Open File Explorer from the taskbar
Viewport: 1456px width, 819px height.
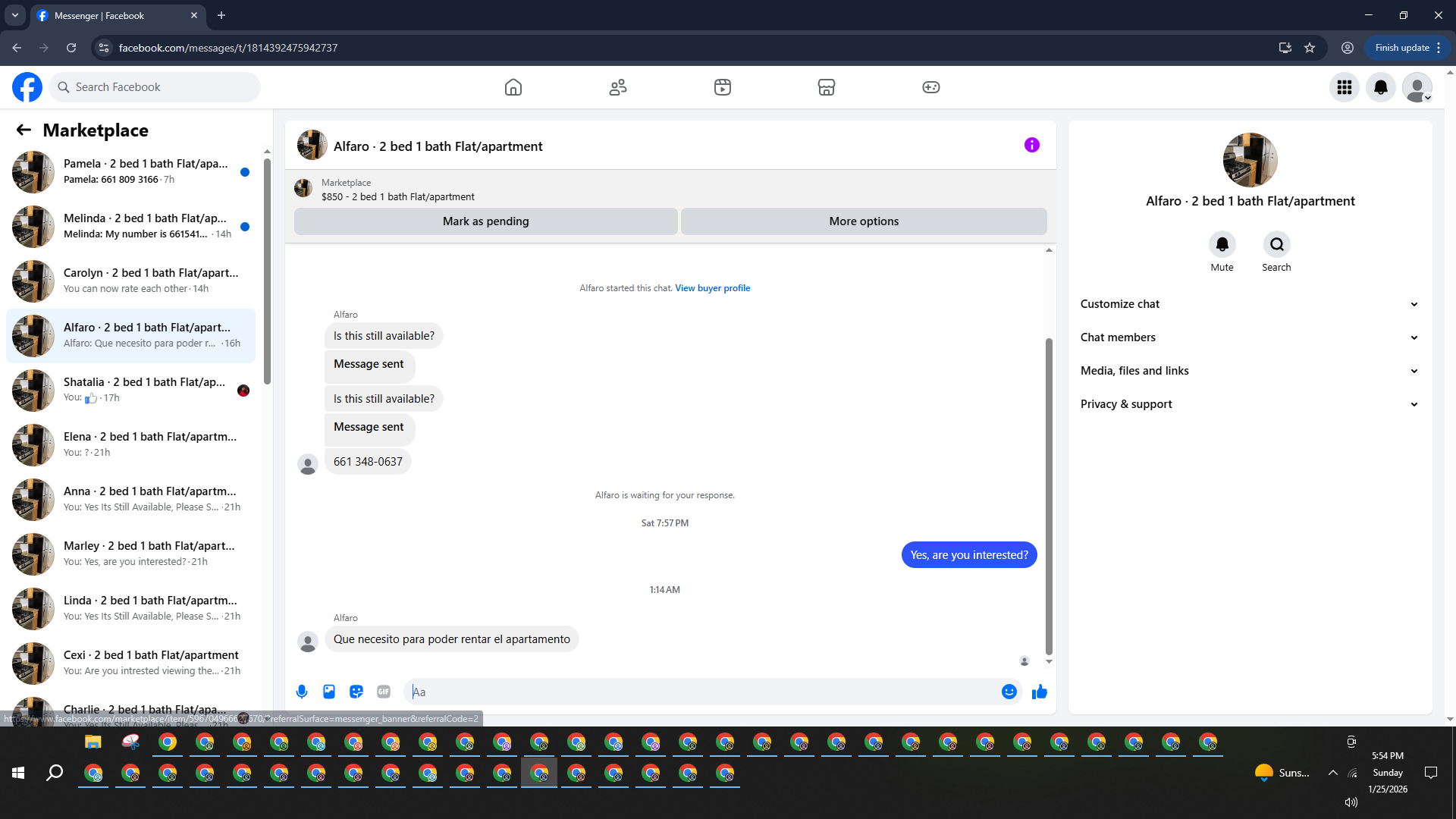point(93,742)
